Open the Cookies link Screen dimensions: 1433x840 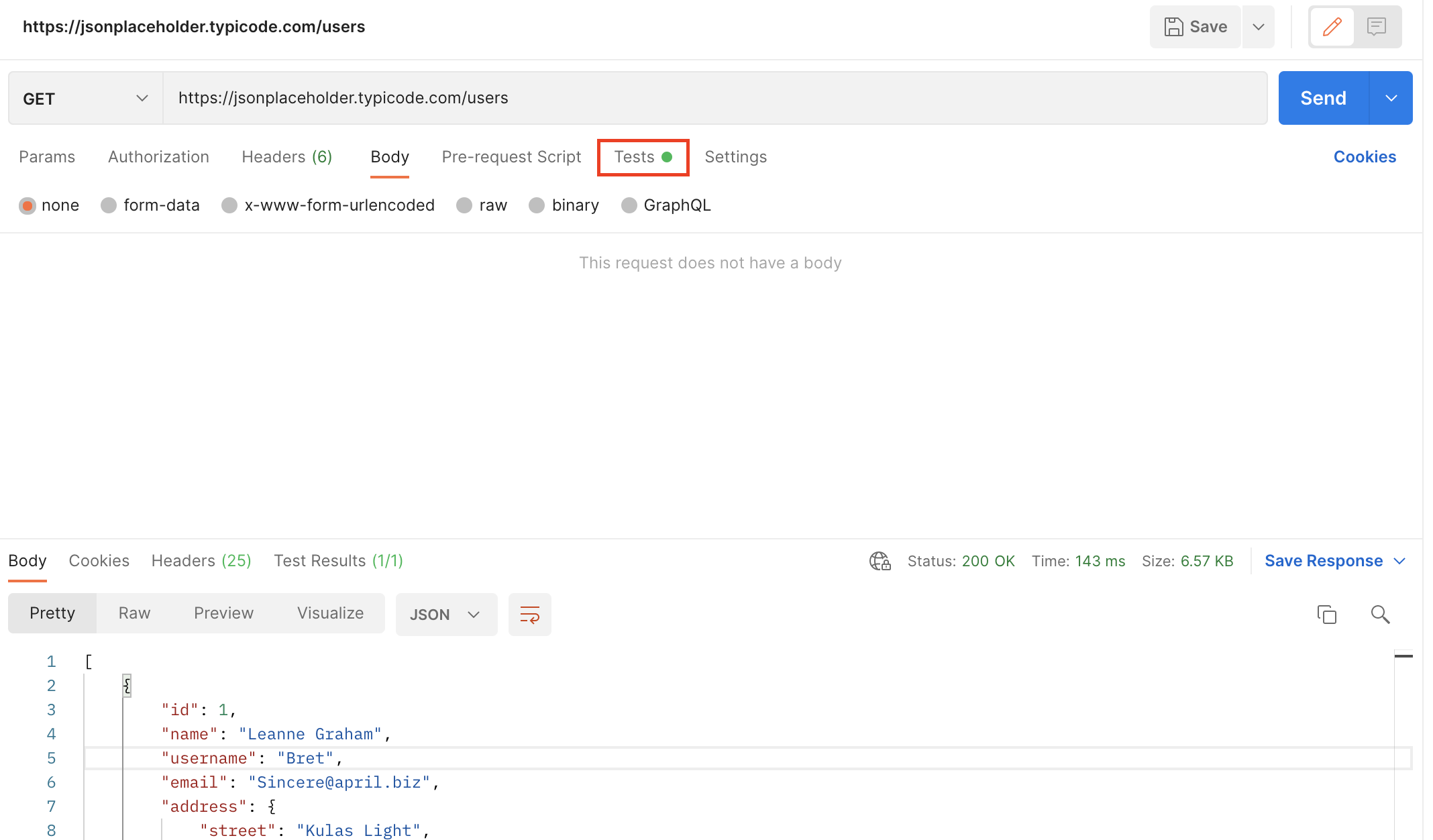(x=1365, y=157)
